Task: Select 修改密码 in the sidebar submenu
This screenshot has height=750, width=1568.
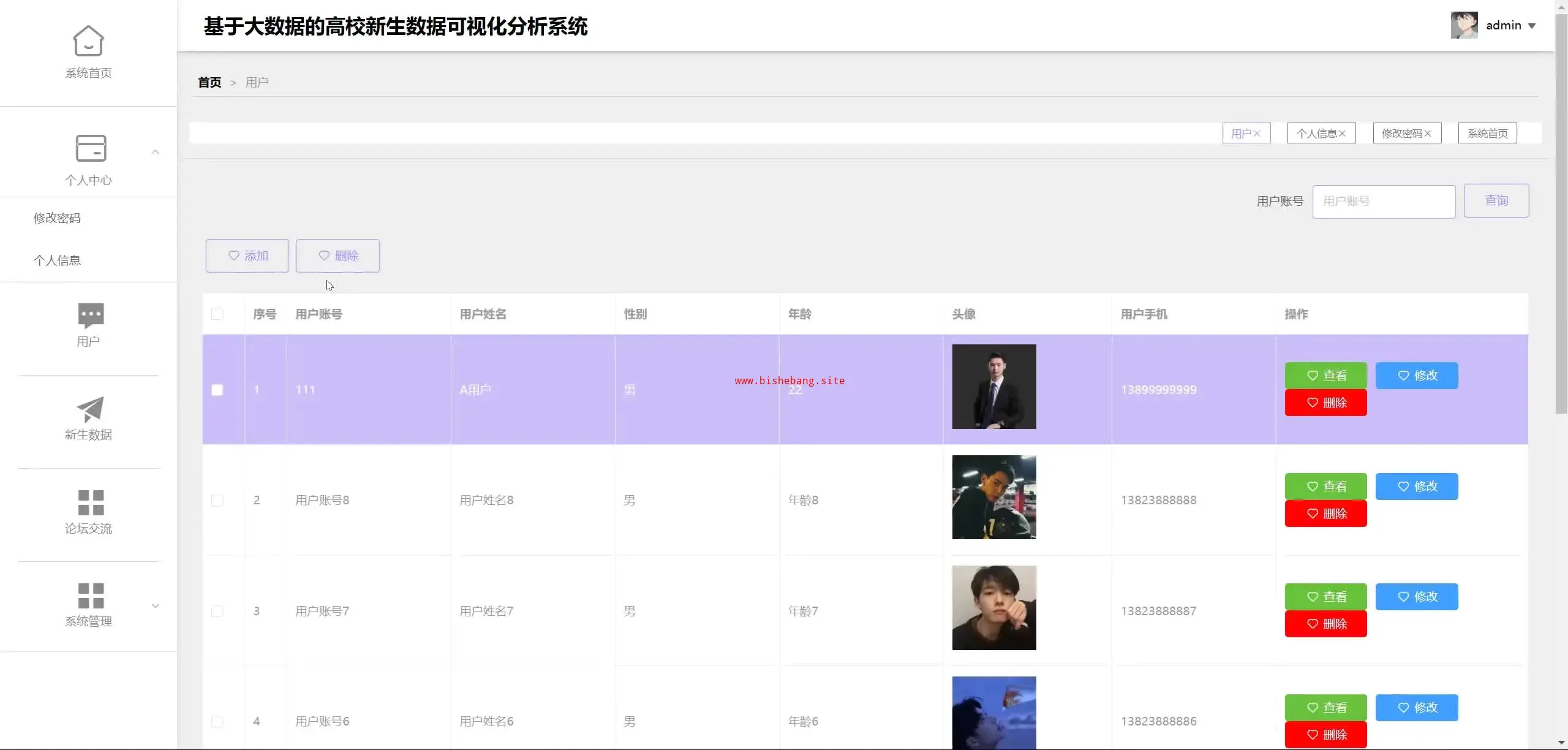Action: pyautogui.click(x=57, y=218)
